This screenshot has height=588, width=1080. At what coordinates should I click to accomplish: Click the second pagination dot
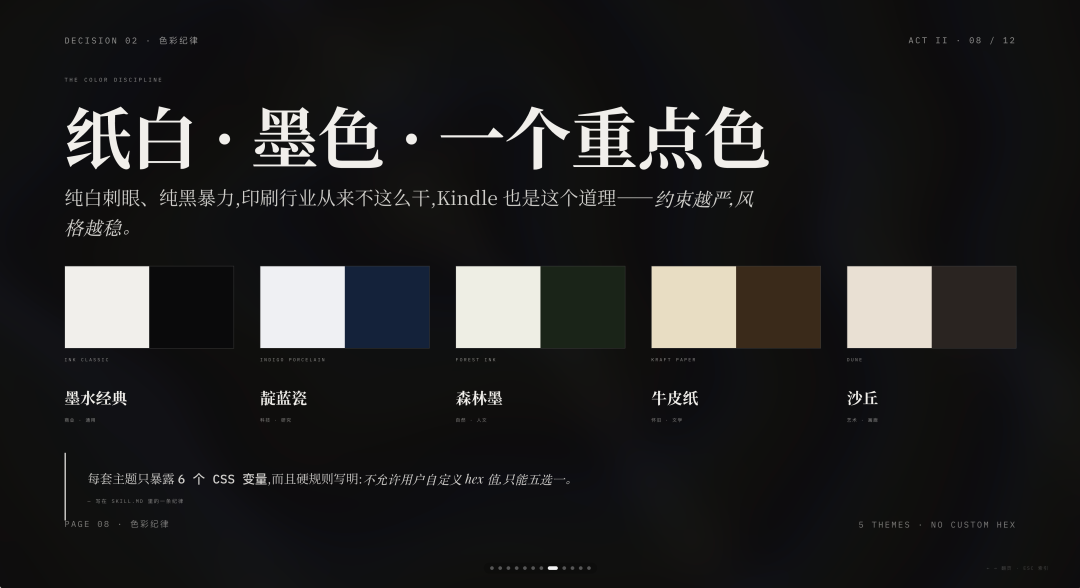tap(500, 568)
